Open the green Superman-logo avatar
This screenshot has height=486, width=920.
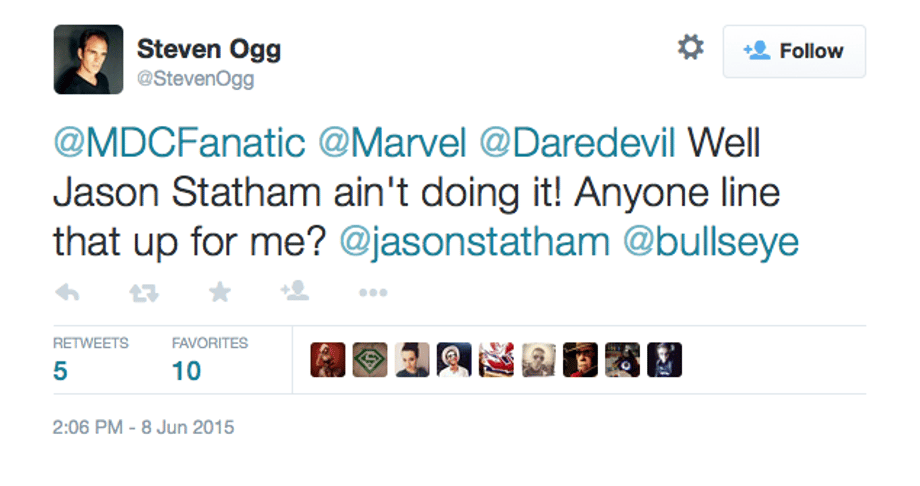tap(369, 360)
